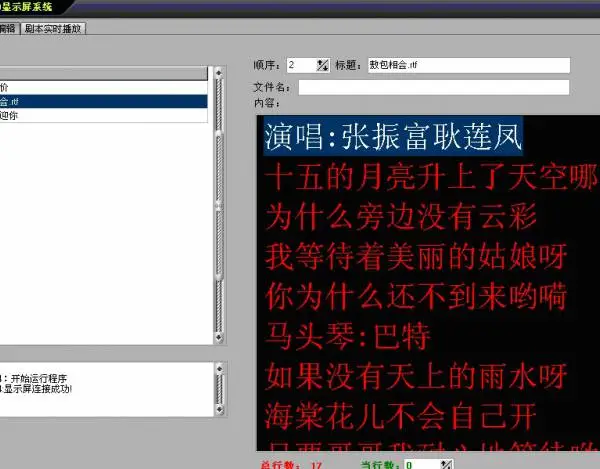The height and width of the screenshot is (469, 600).
Task: Edit the 顺序 number field
Action: 302,65
